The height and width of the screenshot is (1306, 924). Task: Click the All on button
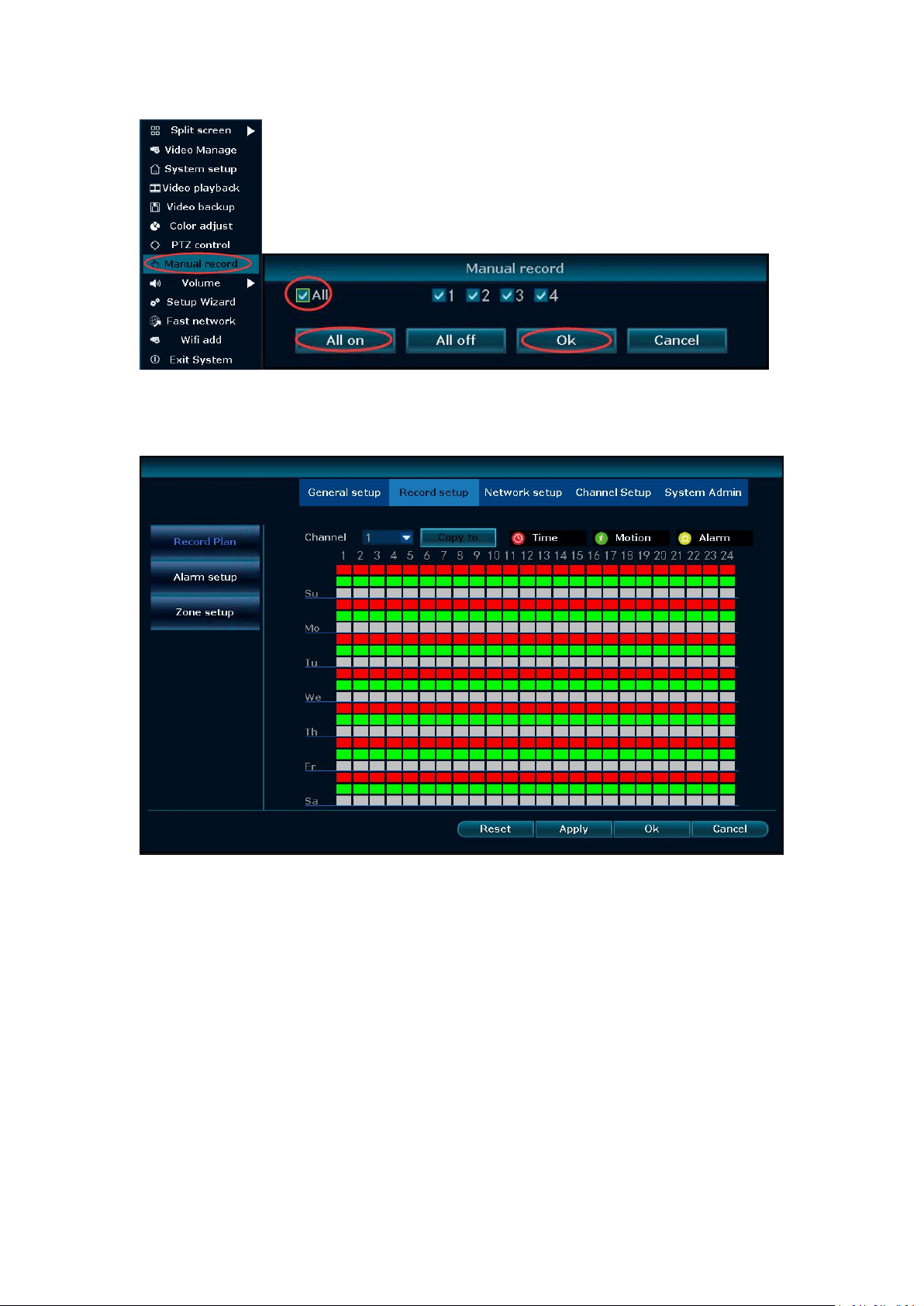345,340
